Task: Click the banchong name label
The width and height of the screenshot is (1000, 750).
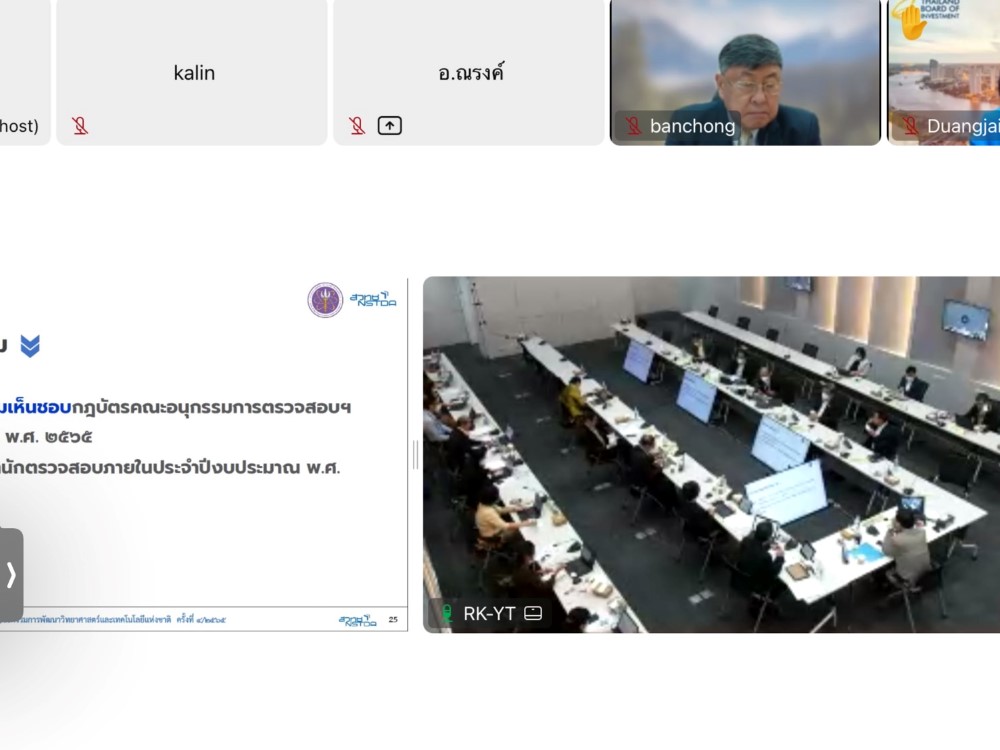Action: 692,126
